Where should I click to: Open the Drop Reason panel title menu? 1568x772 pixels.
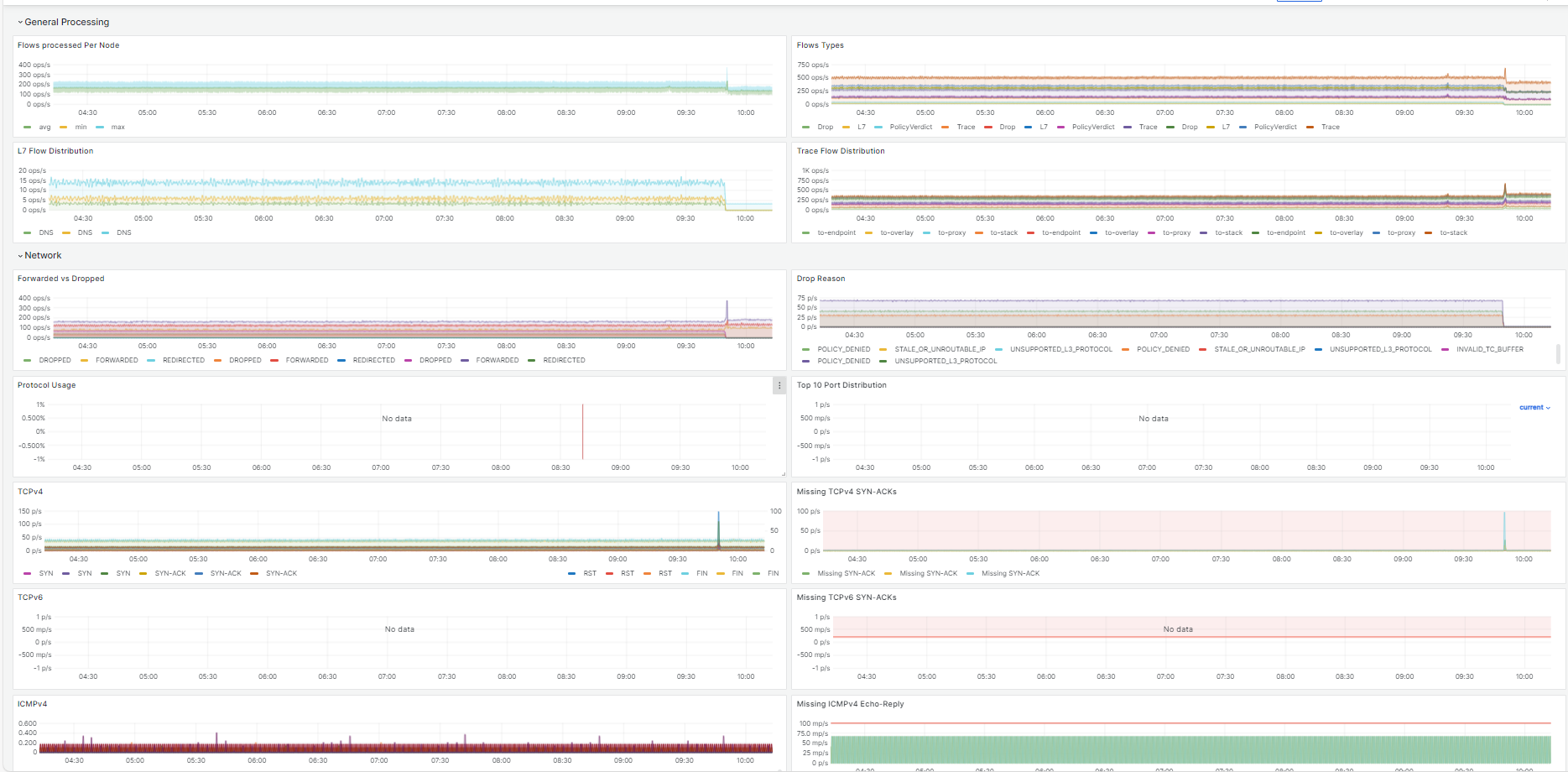click(821, 279)
